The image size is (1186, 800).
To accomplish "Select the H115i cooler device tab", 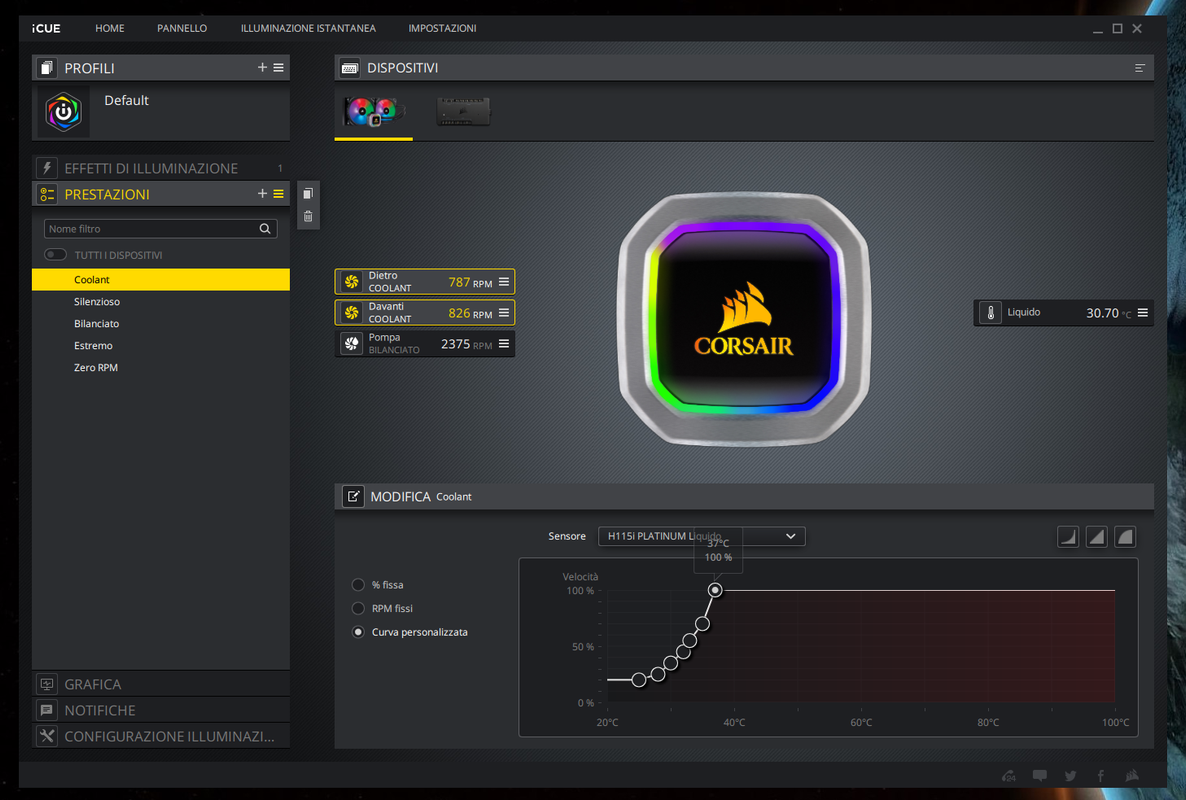I will pos(374,112).
